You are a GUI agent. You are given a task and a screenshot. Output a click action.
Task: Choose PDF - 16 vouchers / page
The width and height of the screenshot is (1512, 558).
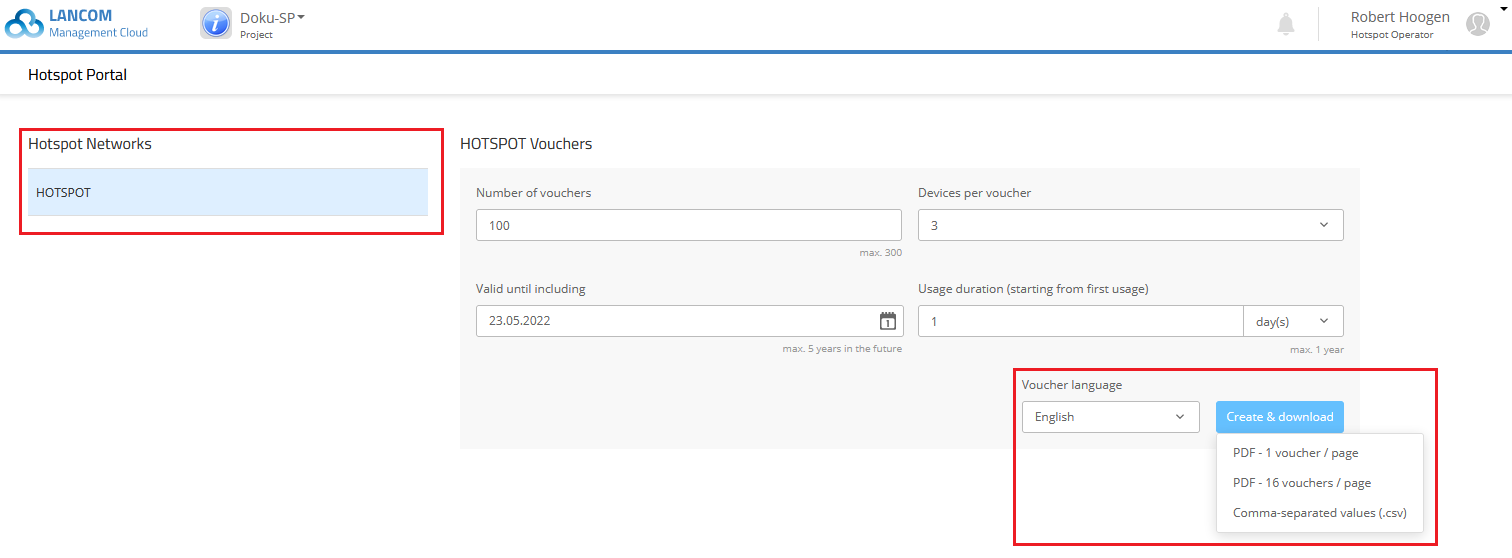point(1301,483)
